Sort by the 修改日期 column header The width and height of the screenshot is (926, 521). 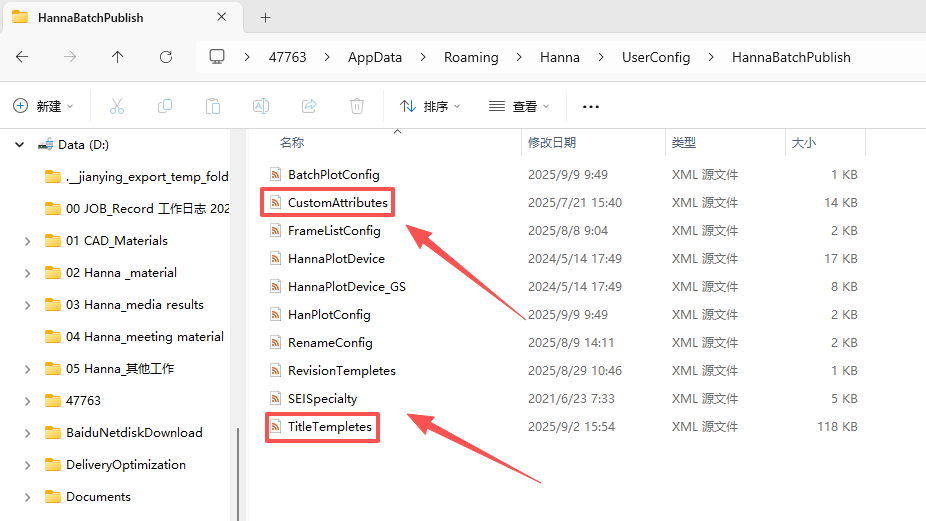click(552, 143)
